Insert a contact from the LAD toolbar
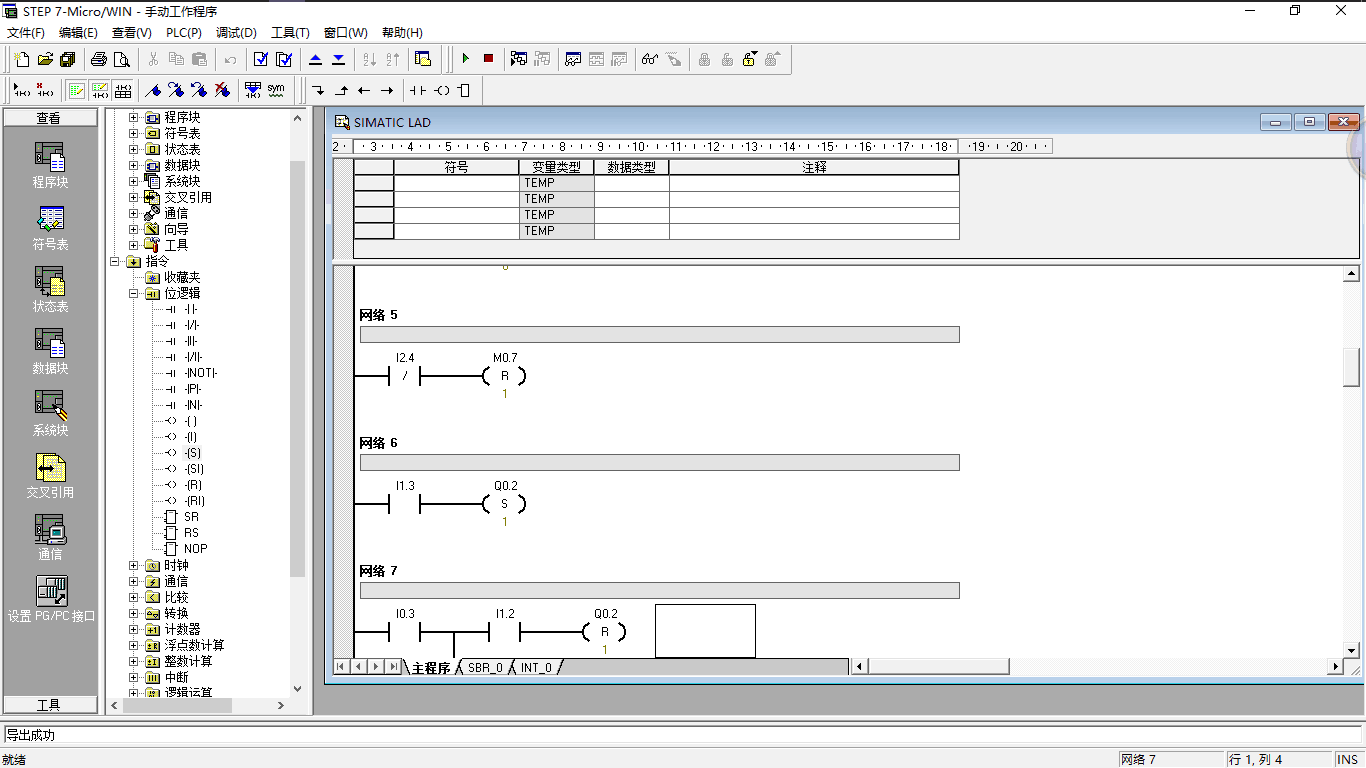The height and width of the screenshot is (768, 1366). point(418,90)
